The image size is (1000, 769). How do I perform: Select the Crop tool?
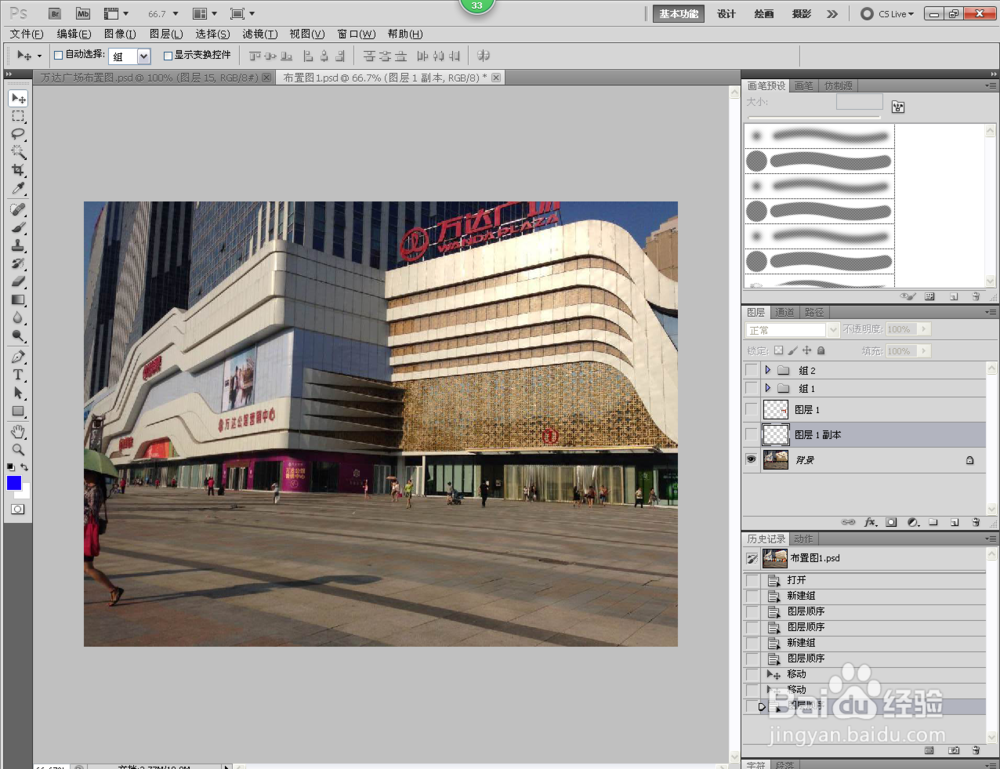18,170
